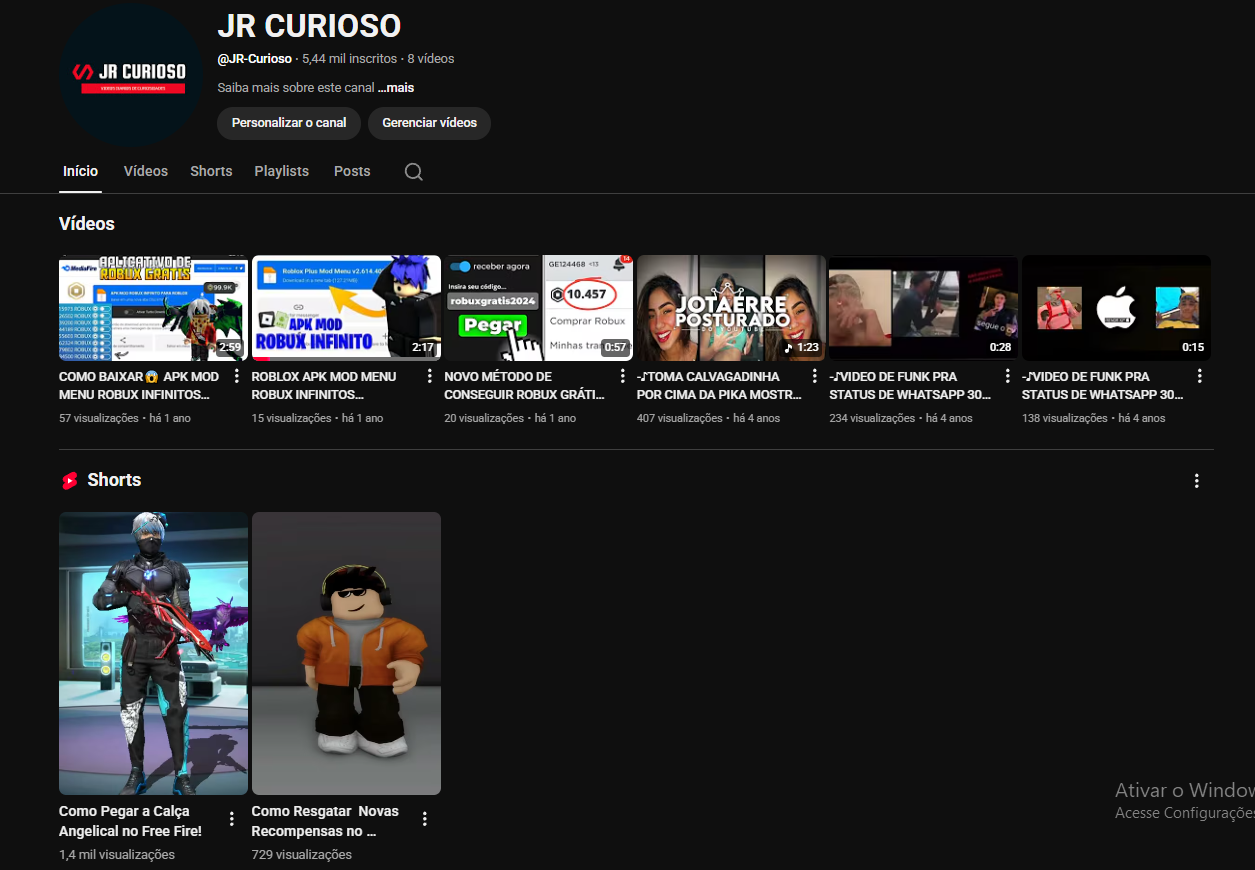
Task: Select the Posts tab
Action: coord(352,172)
